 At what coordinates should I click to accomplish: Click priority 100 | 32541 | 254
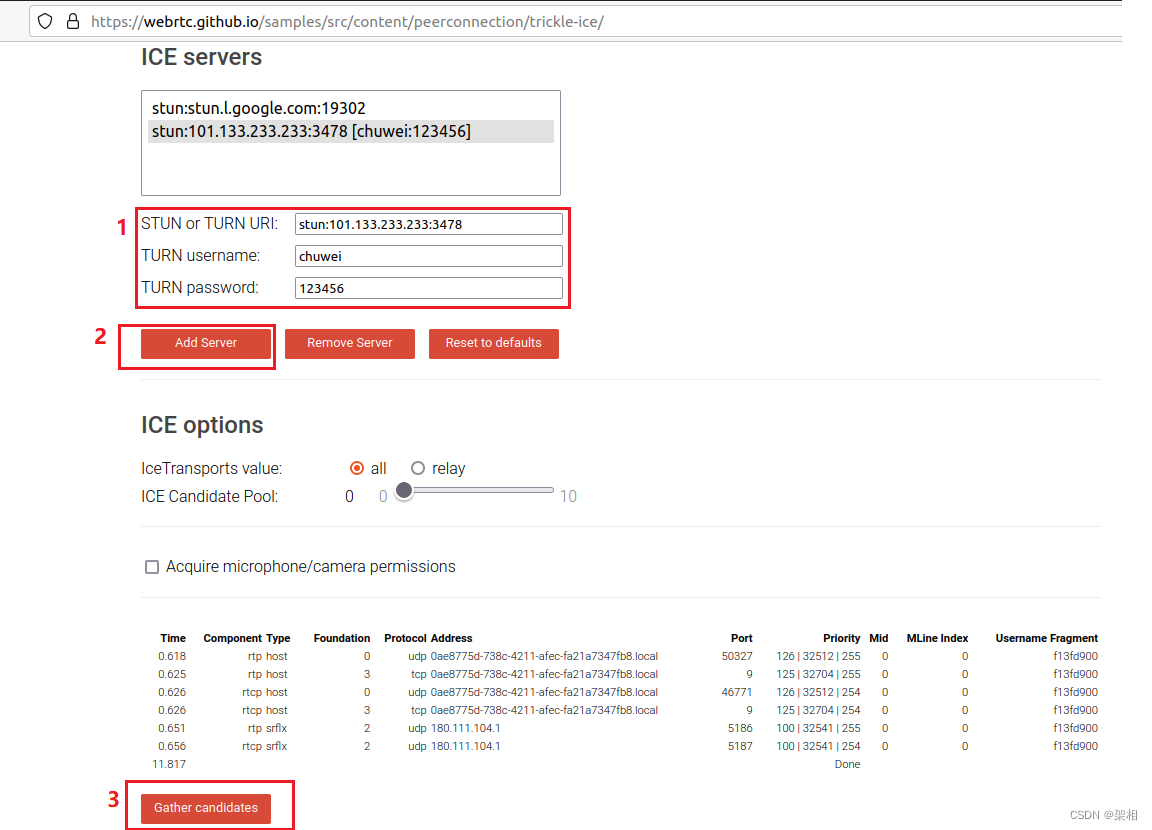[818, 746]
